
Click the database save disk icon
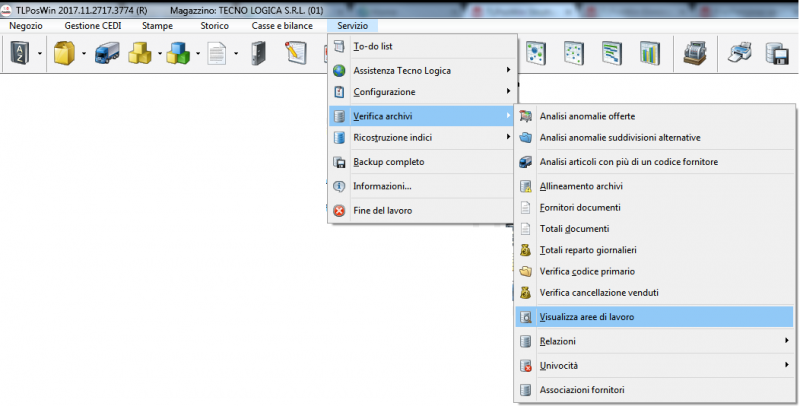[x=777, y=52]
